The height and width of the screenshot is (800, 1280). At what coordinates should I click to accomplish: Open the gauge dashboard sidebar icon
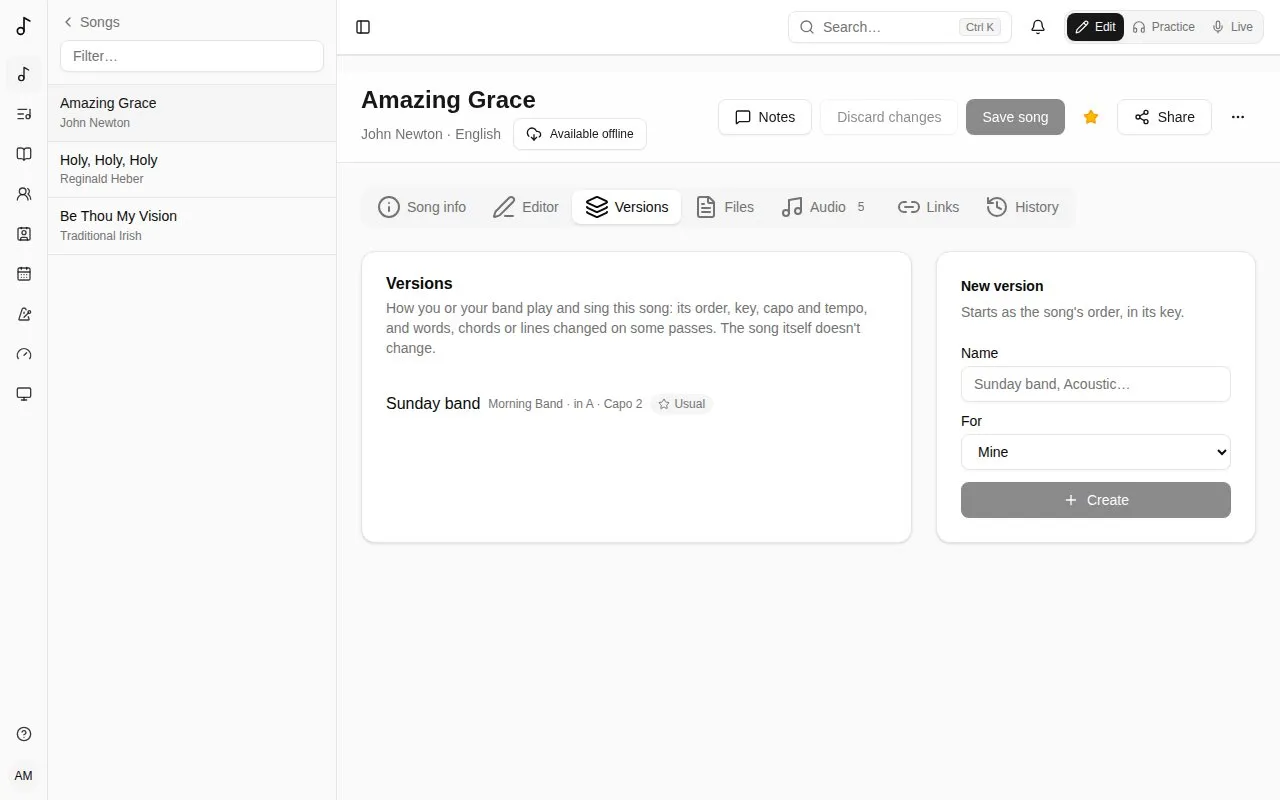24,354
